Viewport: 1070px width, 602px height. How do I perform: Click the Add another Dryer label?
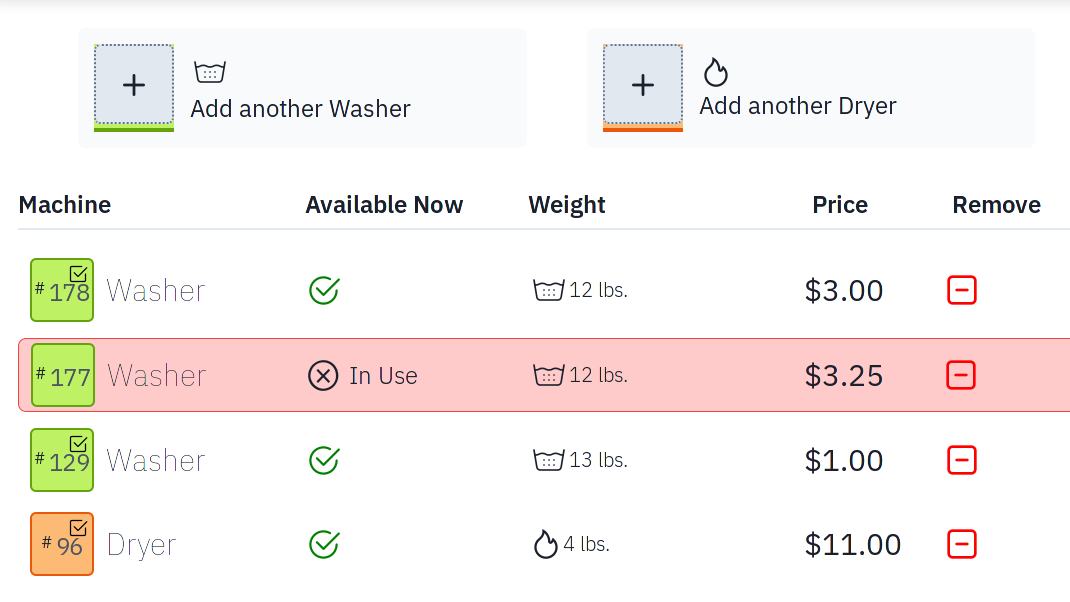tap(797, 106)
